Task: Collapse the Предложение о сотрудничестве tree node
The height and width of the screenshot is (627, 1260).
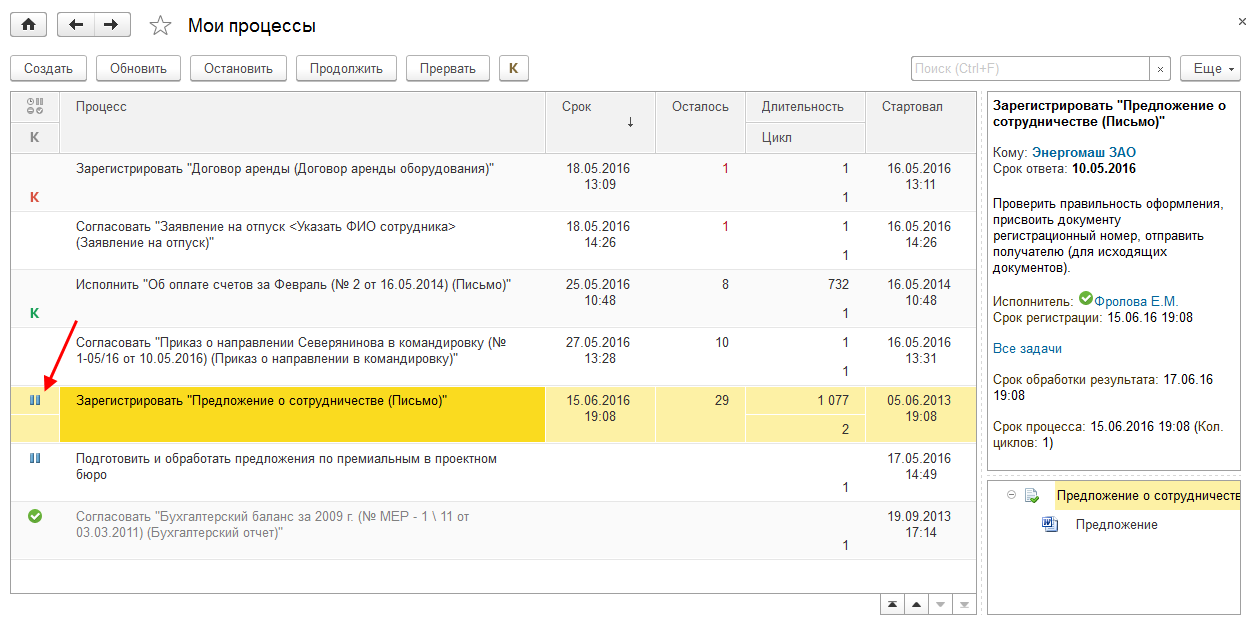Action: tap(1012, 495)
